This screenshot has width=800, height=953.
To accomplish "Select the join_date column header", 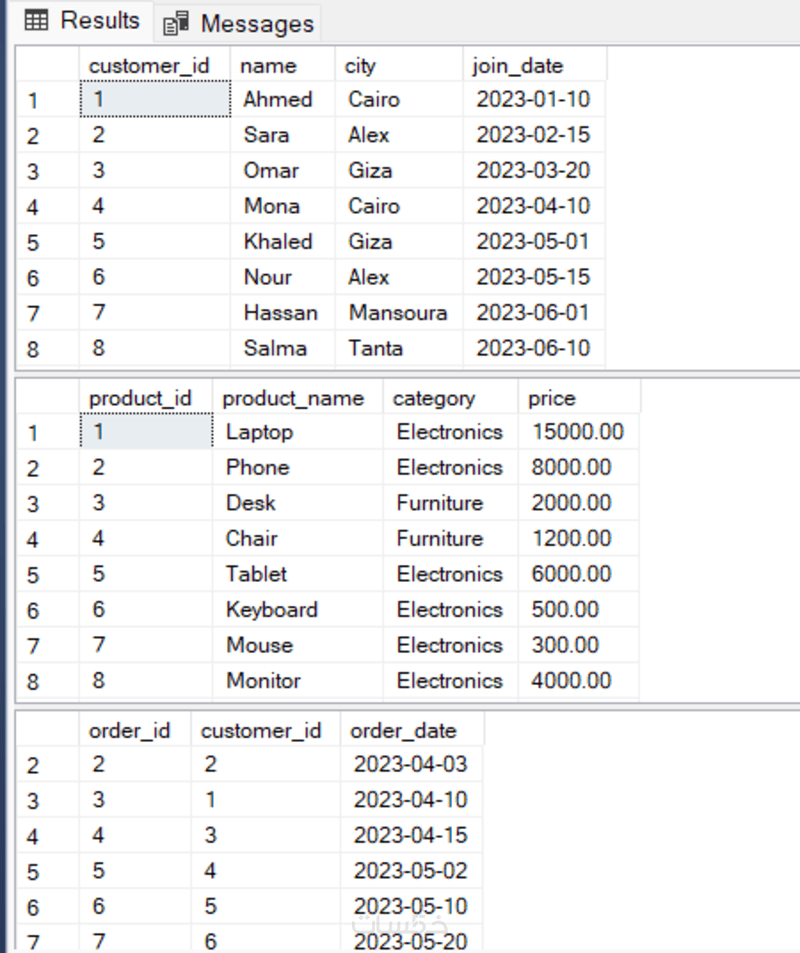I will click(x=519, y=66).
